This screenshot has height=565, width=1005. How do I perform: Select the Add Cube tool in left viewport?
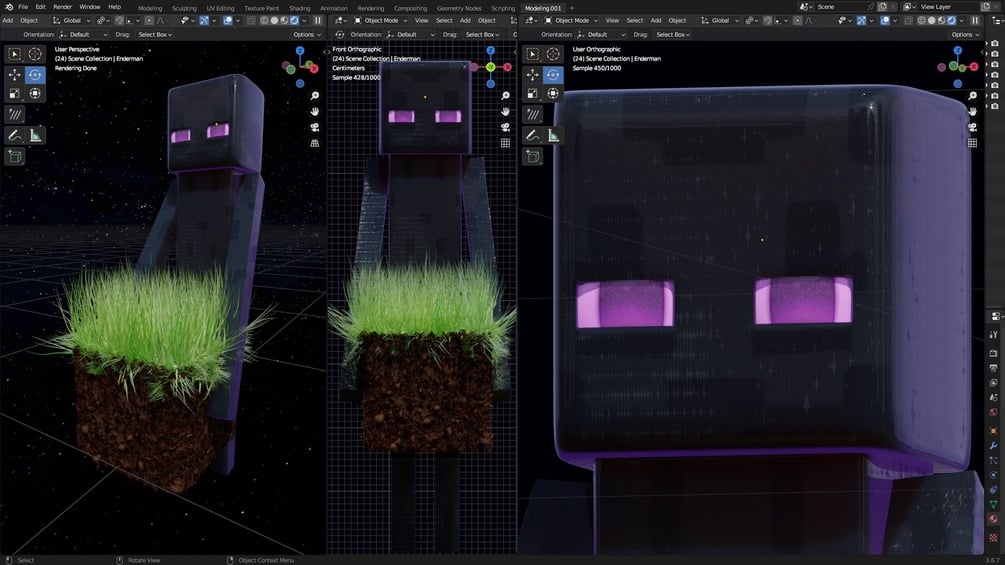point(15,156)
